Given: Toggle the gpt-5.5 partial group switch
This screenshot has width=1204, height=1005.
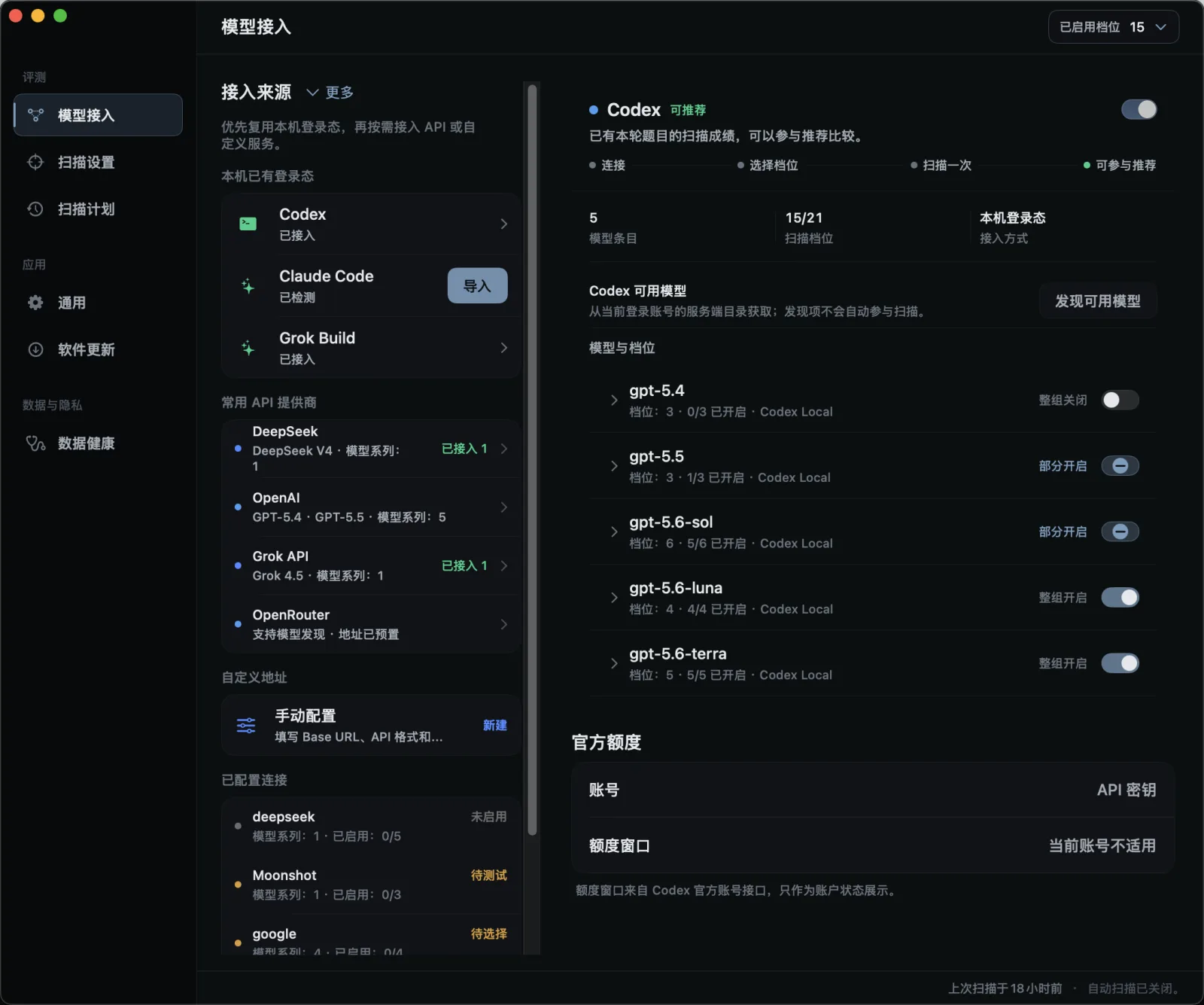Looking at the screenshot, I should [x=1120, y=466].
